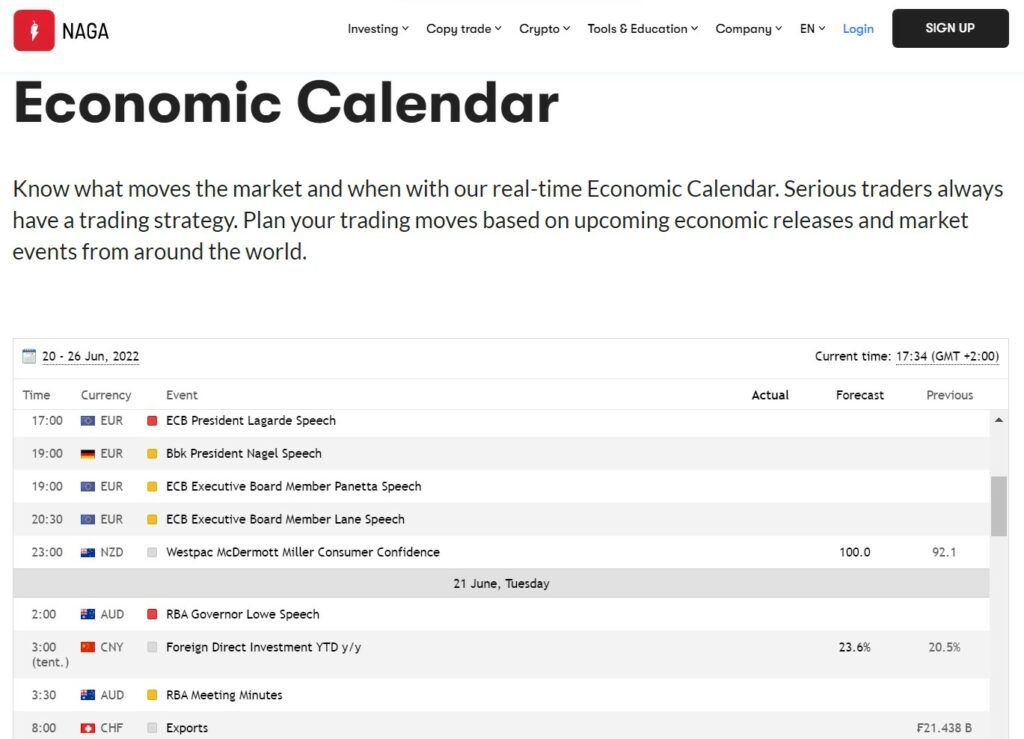Click German flag in Nagel Speech row
1024x739 pixels.
click(x=88, y=454)
